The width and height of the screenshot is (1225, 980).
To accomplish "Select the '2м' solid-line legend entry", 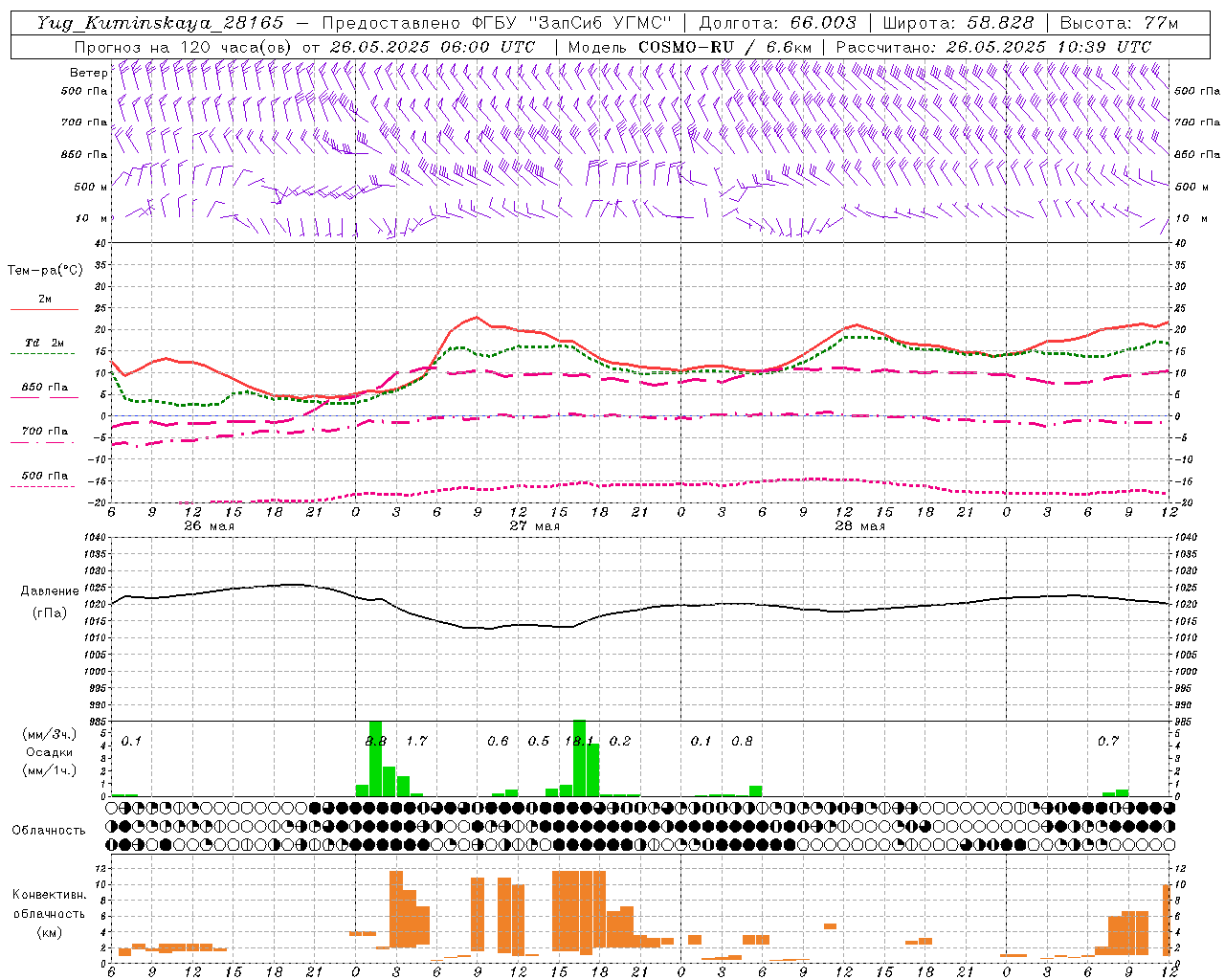I will 45,300.
